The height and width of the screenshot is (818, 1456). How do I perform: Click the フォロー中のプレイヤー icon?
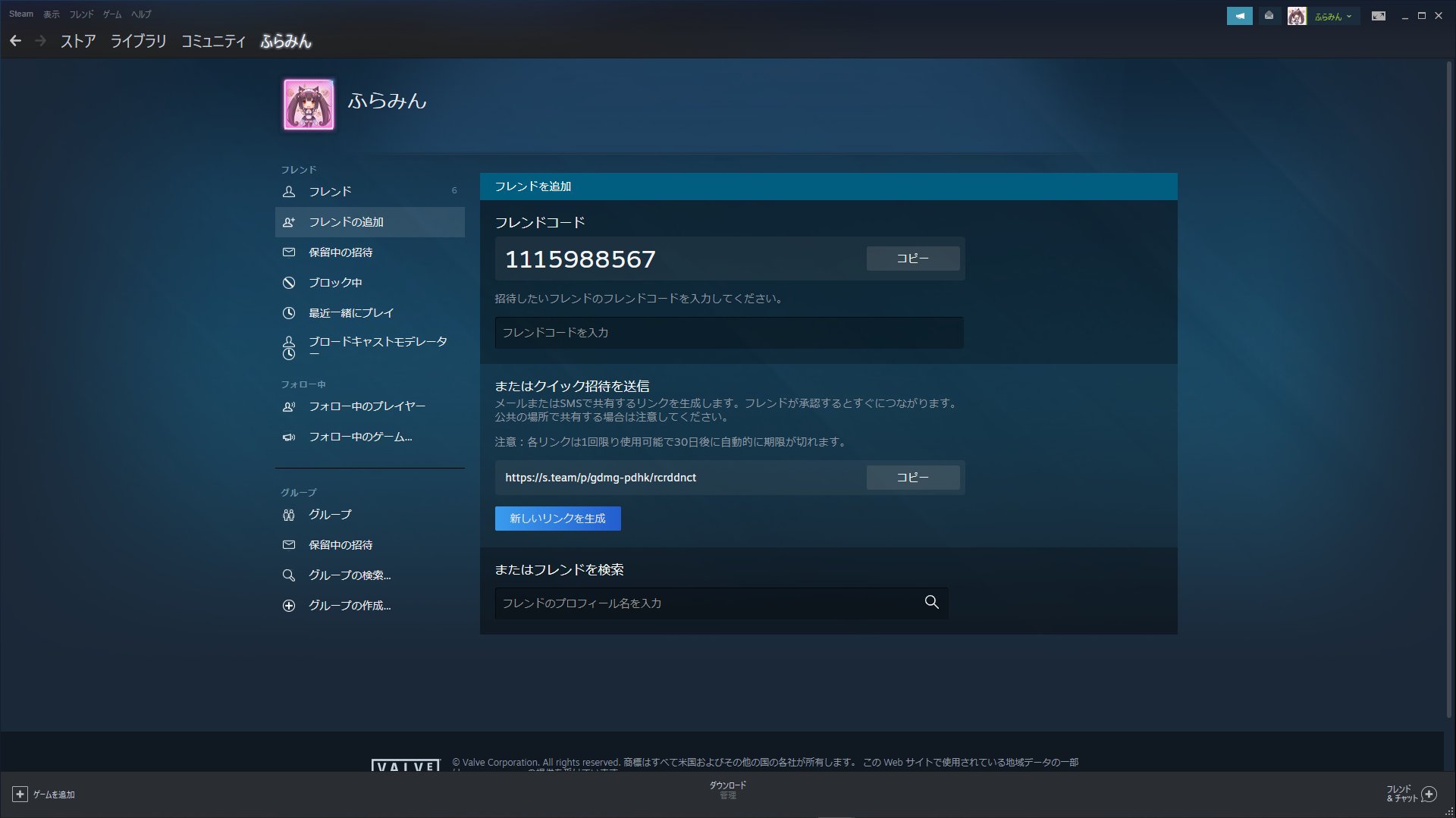[289, 407]
